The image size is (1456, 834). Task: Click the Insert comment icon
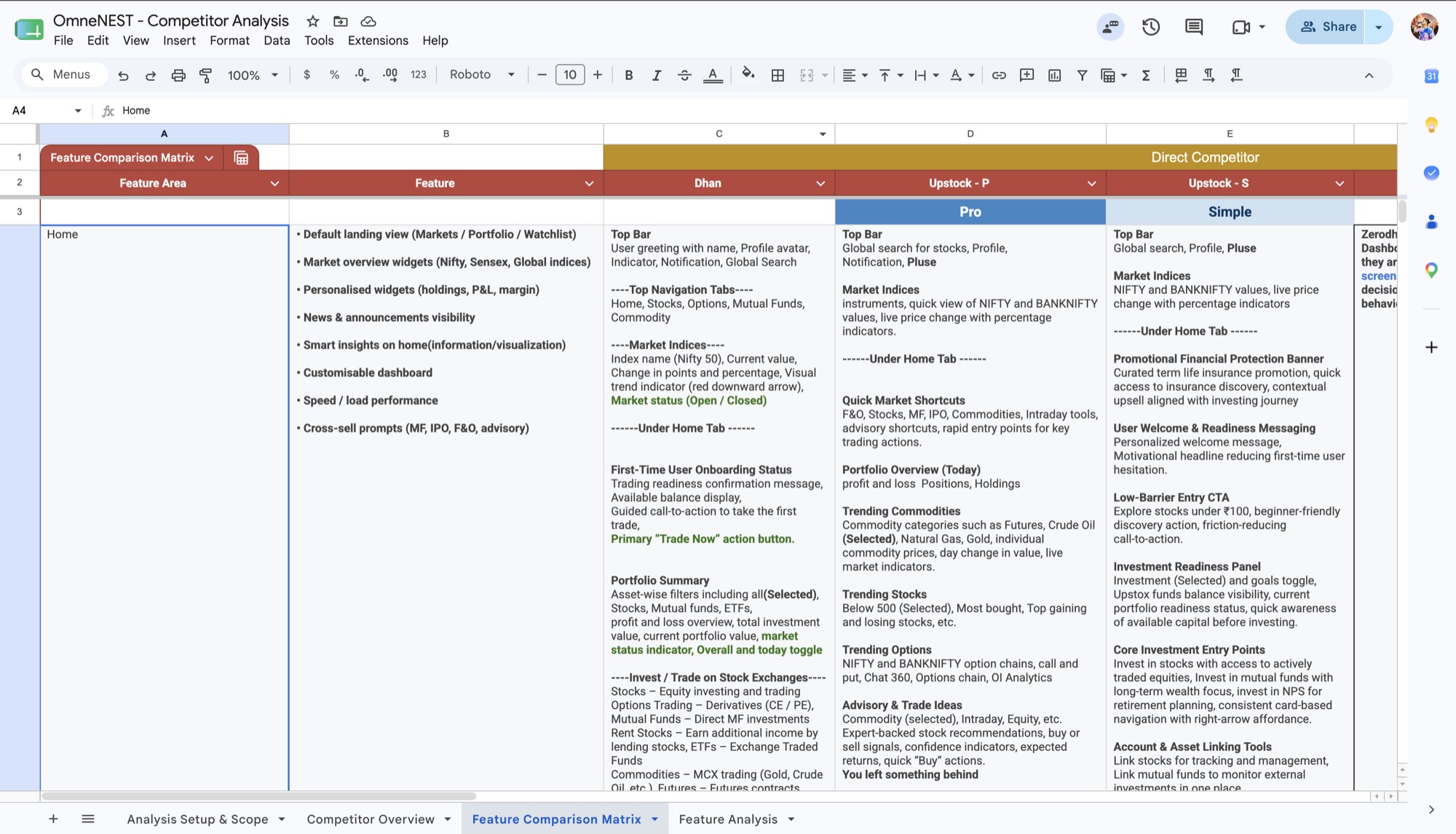tap(1026, 75)
